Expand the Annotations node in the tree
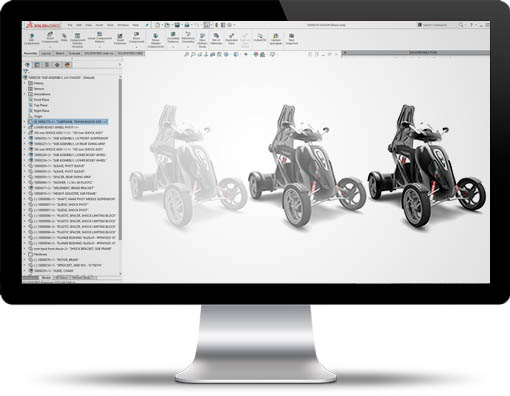The height and width of the screenshot is (396, 510). (x=25, y=94)
